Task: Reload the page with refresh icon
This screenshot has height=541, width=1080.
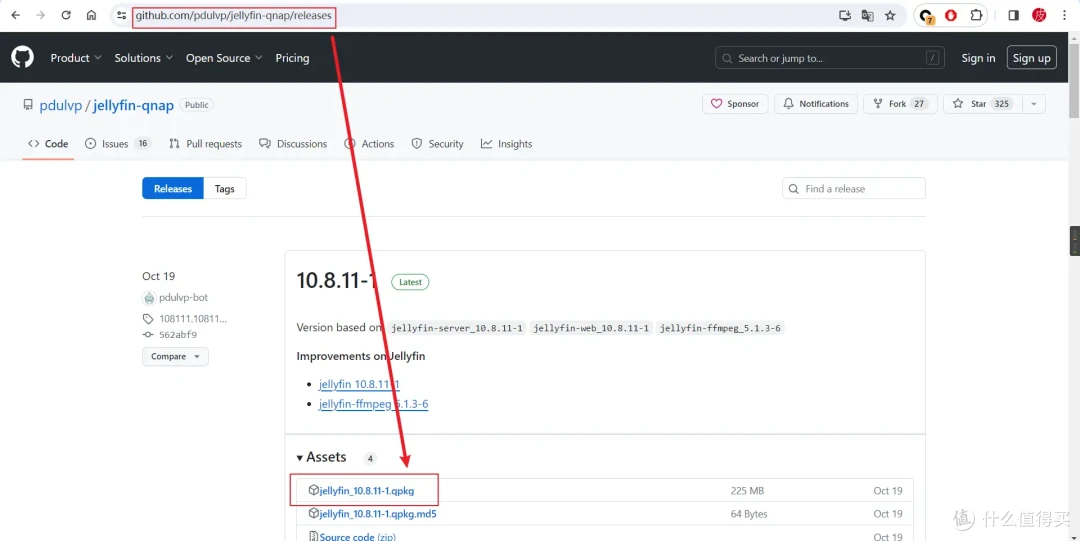Action: (x=66, y=15)
